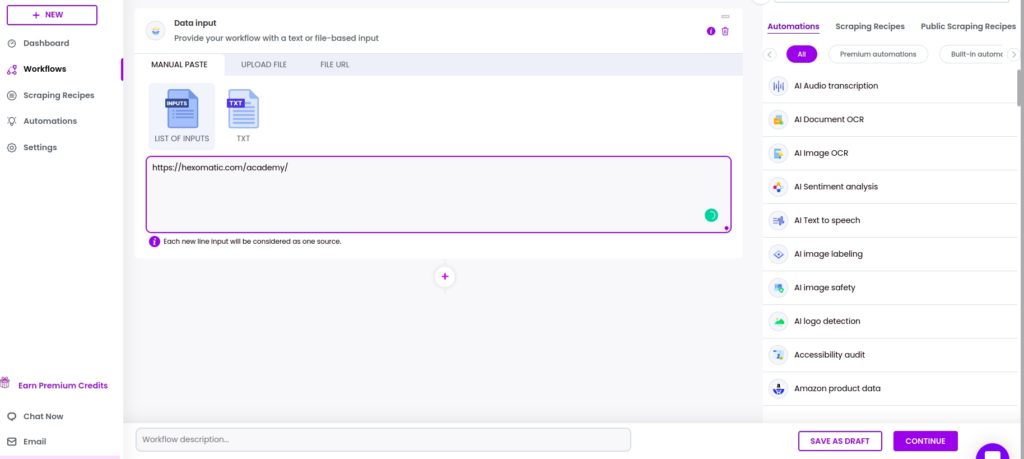Toggle the Premium automations filter chip
This screenshot has width=1024, height=459.
coord(878,54)
